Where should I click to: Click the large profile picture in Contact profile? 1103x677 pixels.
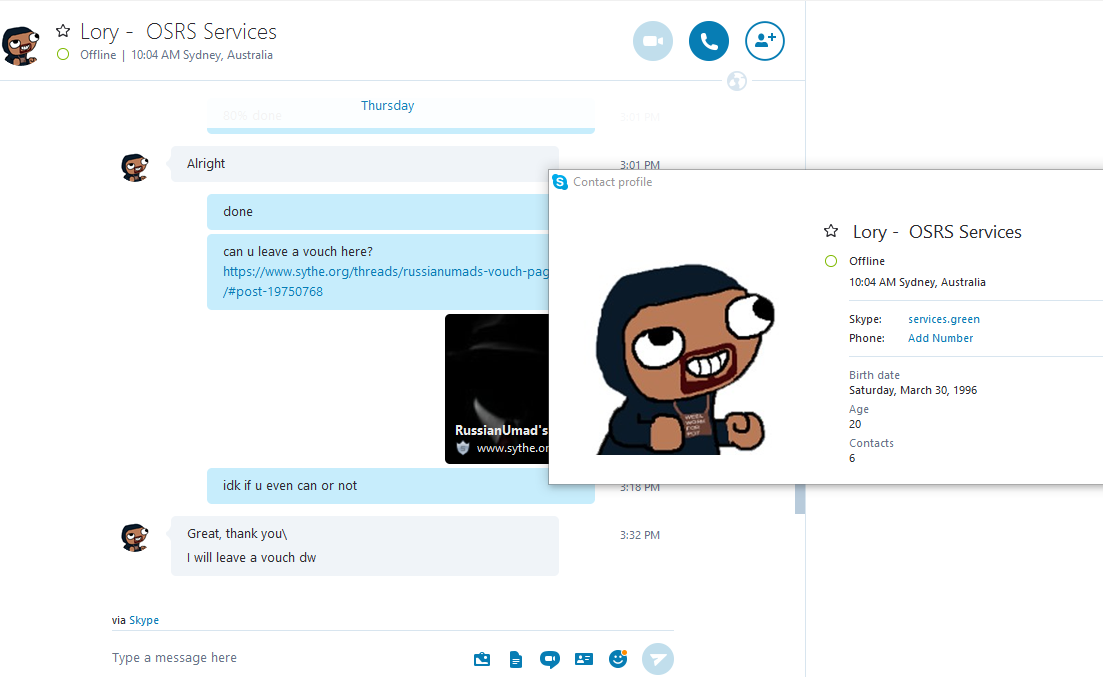[x=684, y=359]
